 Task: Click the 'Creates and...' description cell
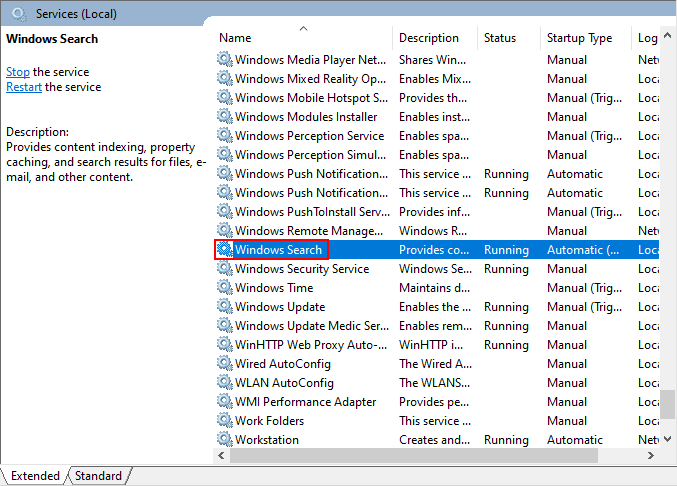pyautogui.click(x=434, y=439)
